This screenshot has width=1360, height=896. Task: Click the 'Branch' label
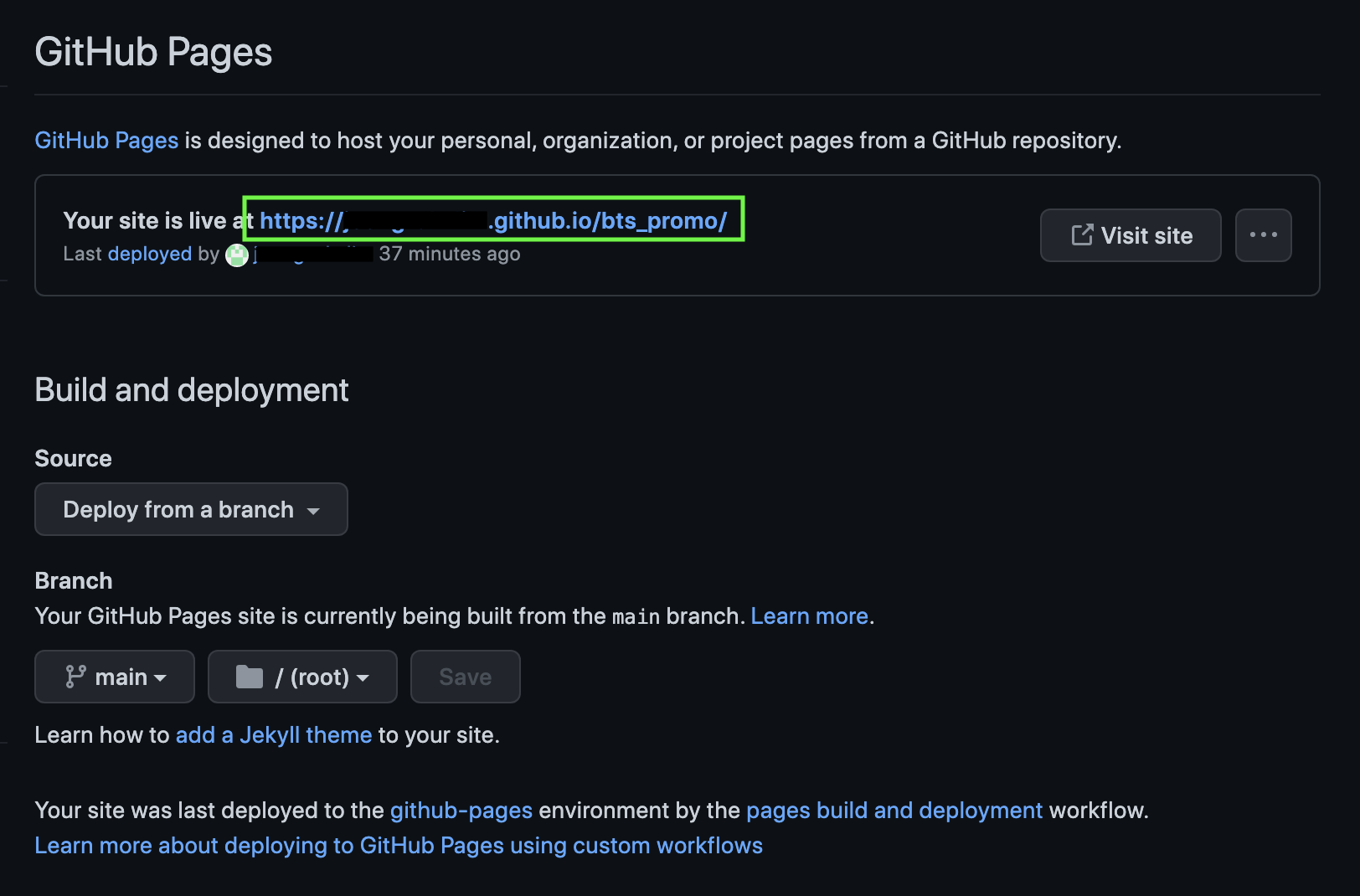pos(74,581)
